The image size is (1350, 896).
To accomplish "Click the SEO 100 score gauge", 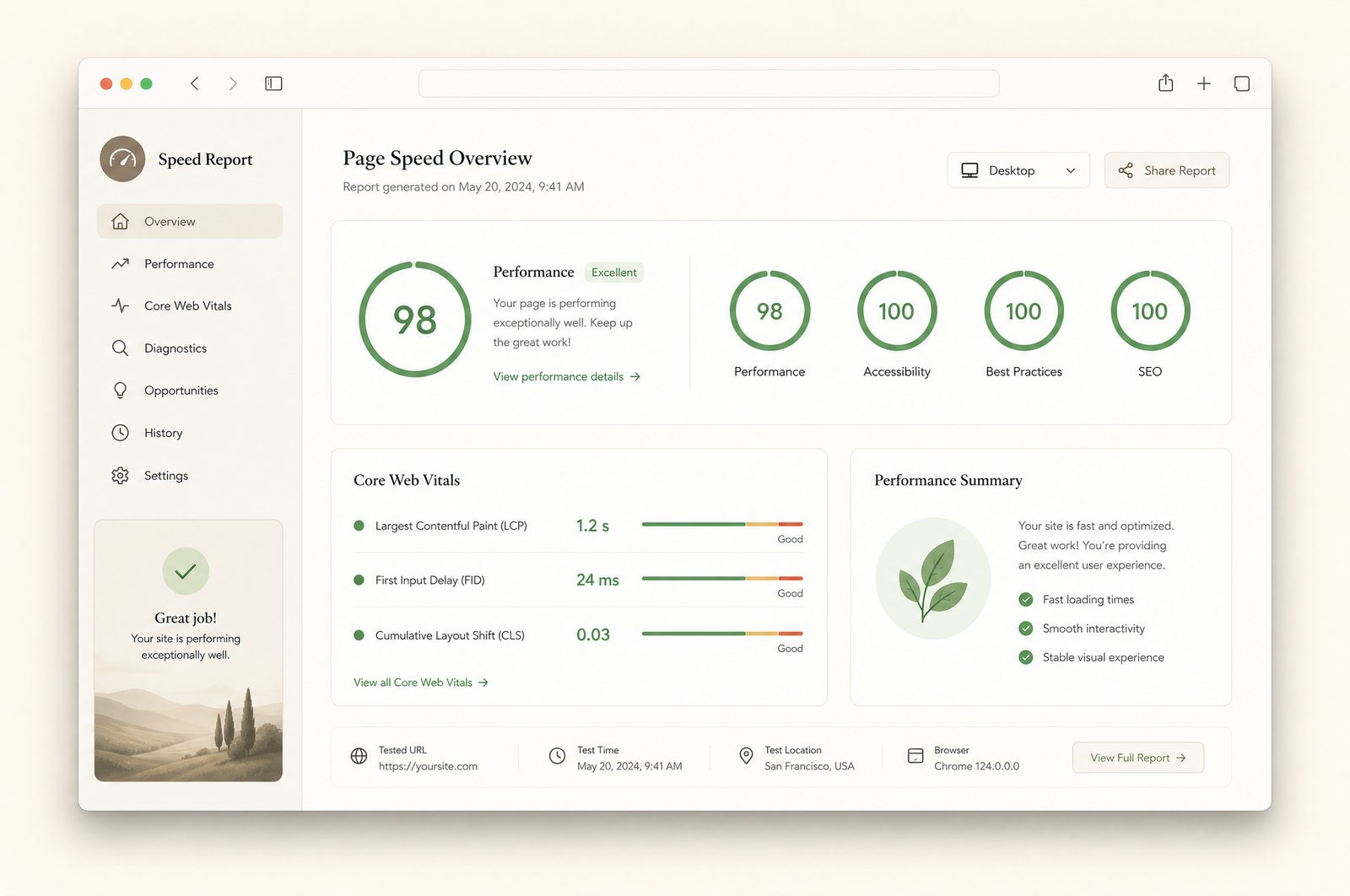I will [1150, 310].
